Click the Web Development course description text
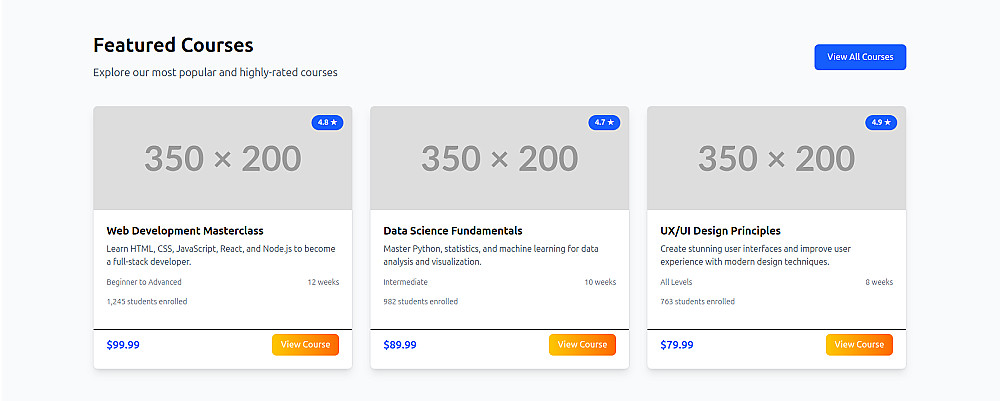Viewport: 1000px width, 401px height. point(220,255)
